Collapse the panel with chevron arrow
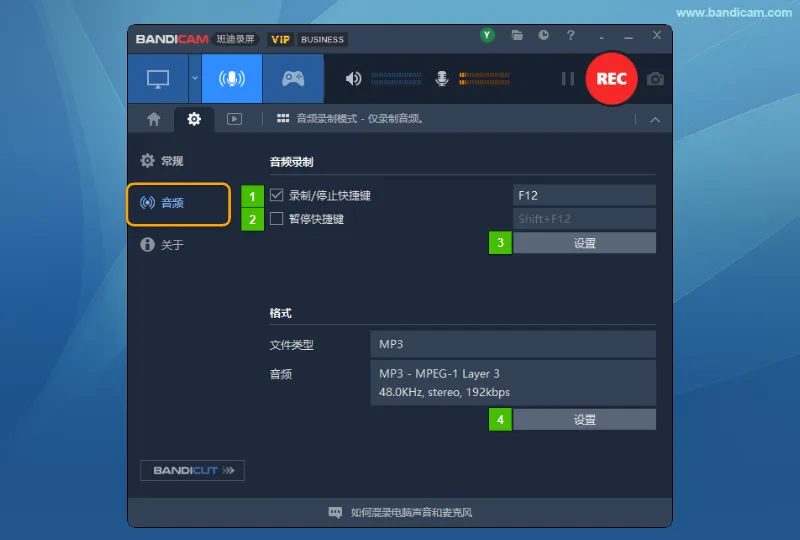Viewport: 800px width, 540px height. click(655, 120)
